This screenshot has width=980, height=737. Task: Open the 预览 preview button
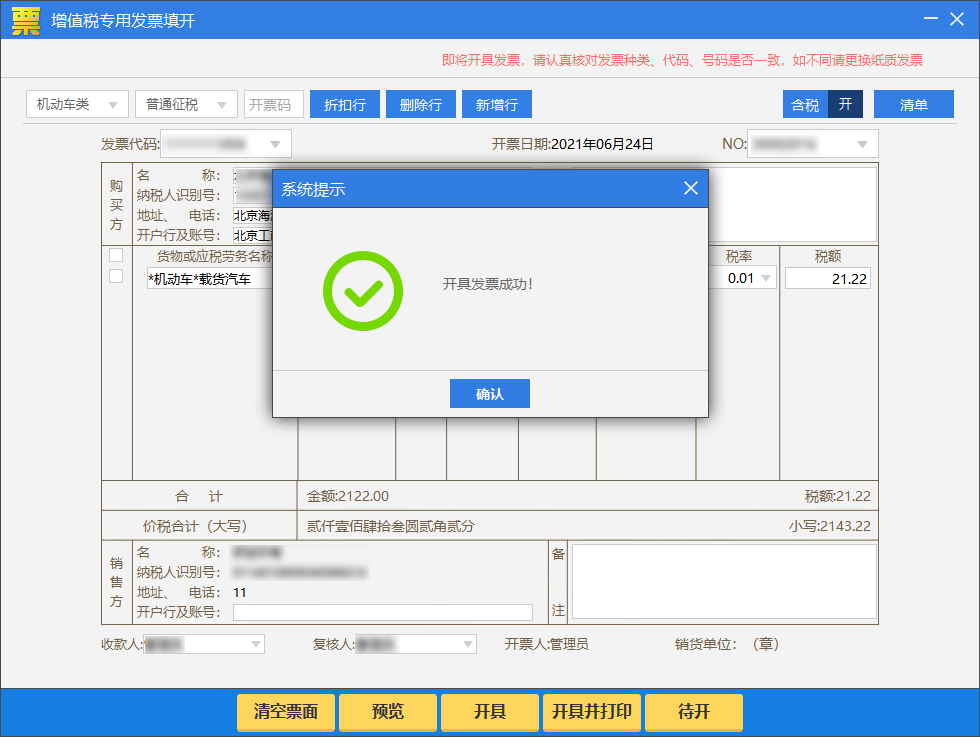pos(388,712)
